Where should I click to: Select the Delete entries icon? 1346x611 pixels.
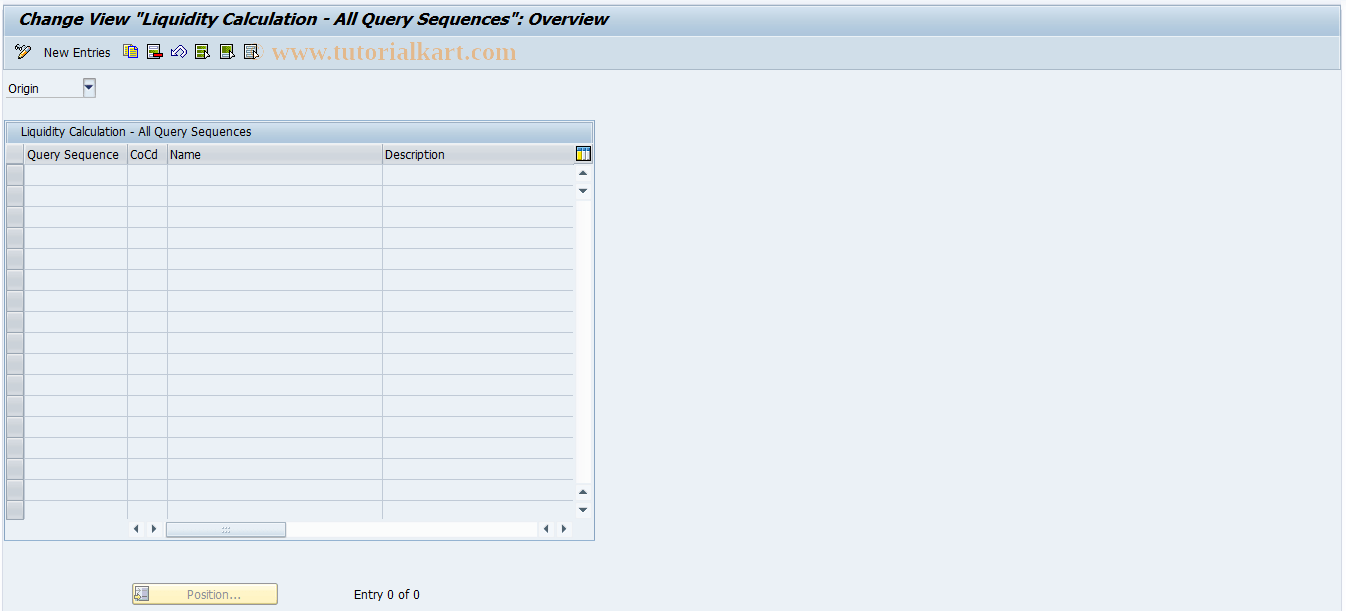point(154,52)
